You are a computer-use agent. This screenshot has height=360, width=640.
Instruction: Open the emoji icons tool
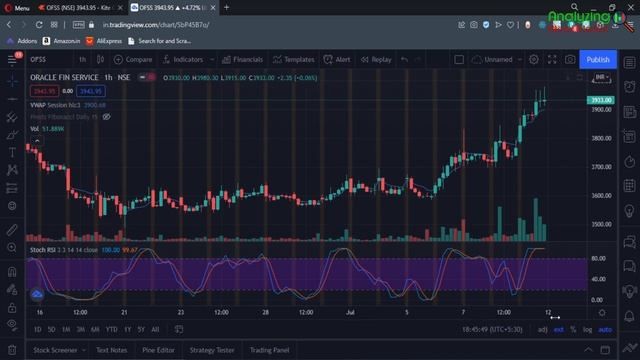[12, 206]
